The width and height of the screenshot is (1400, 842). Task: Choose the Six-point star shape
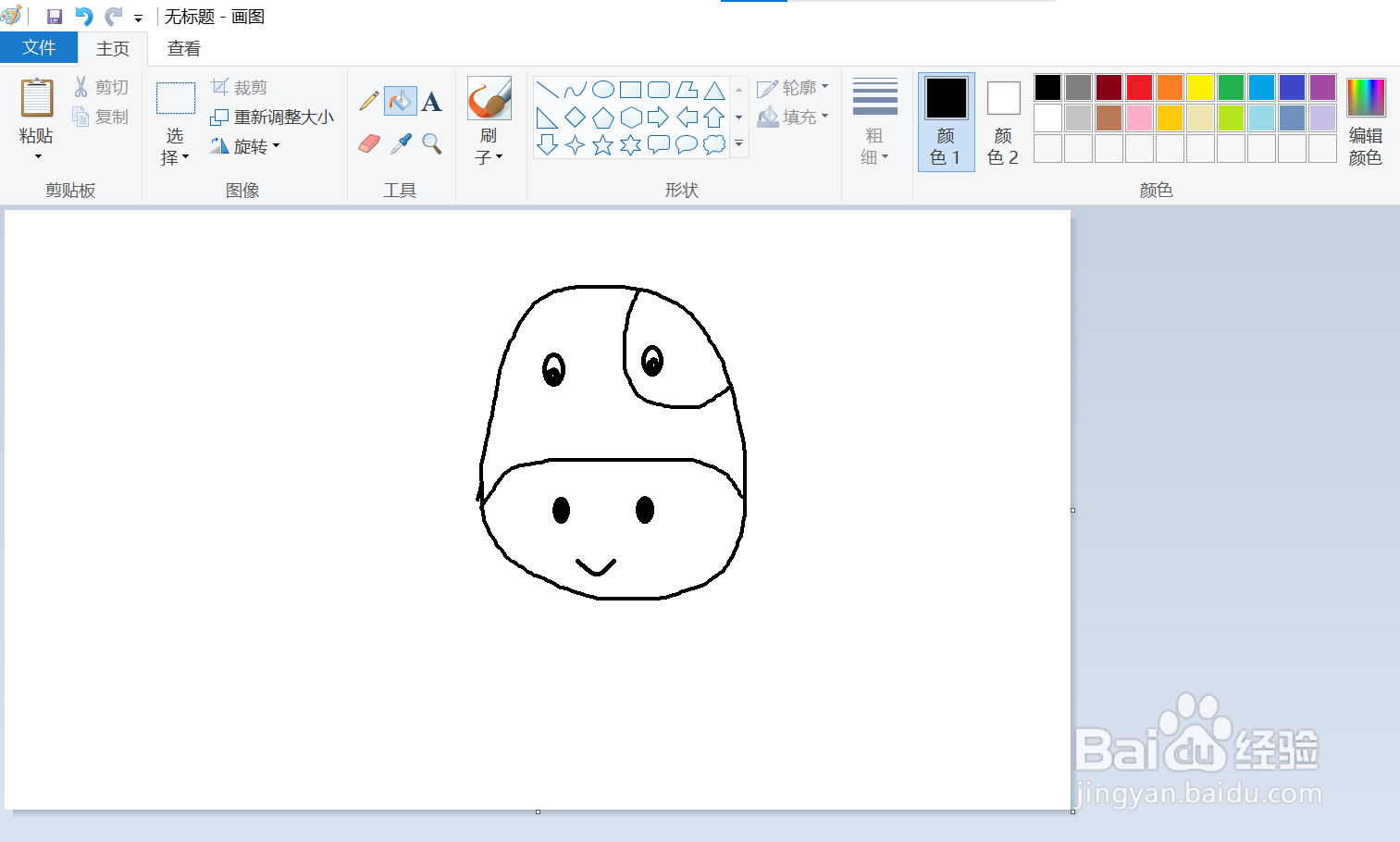[x=631, y=144]
